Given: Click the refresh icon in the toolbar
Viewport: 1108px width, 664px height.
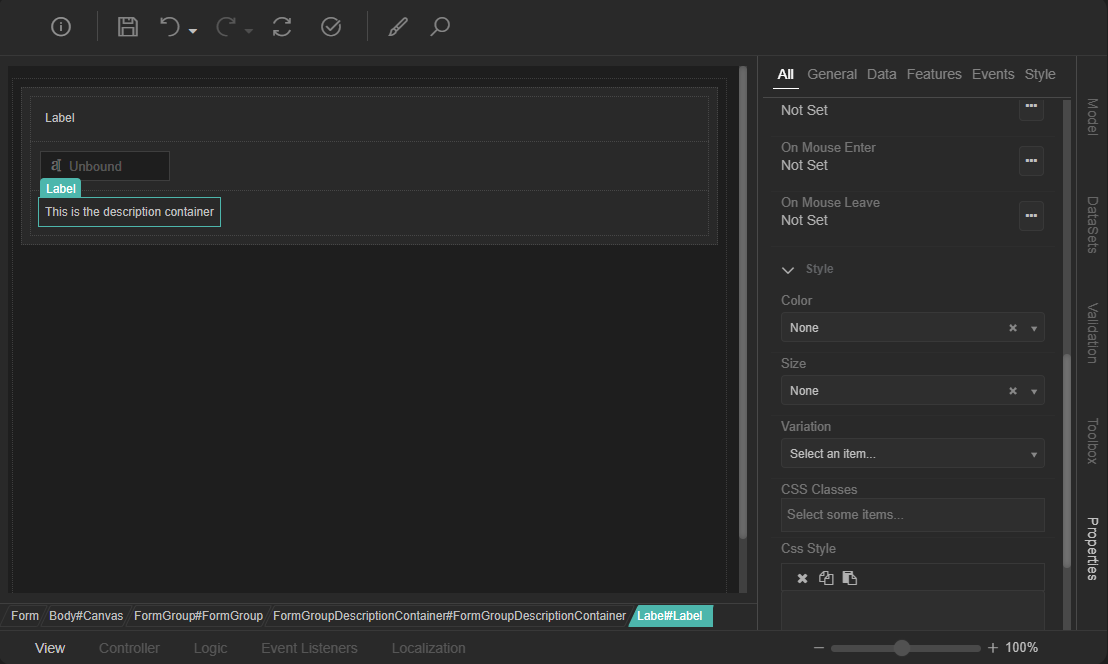Looking at the screenshot, I should (282, 27).
